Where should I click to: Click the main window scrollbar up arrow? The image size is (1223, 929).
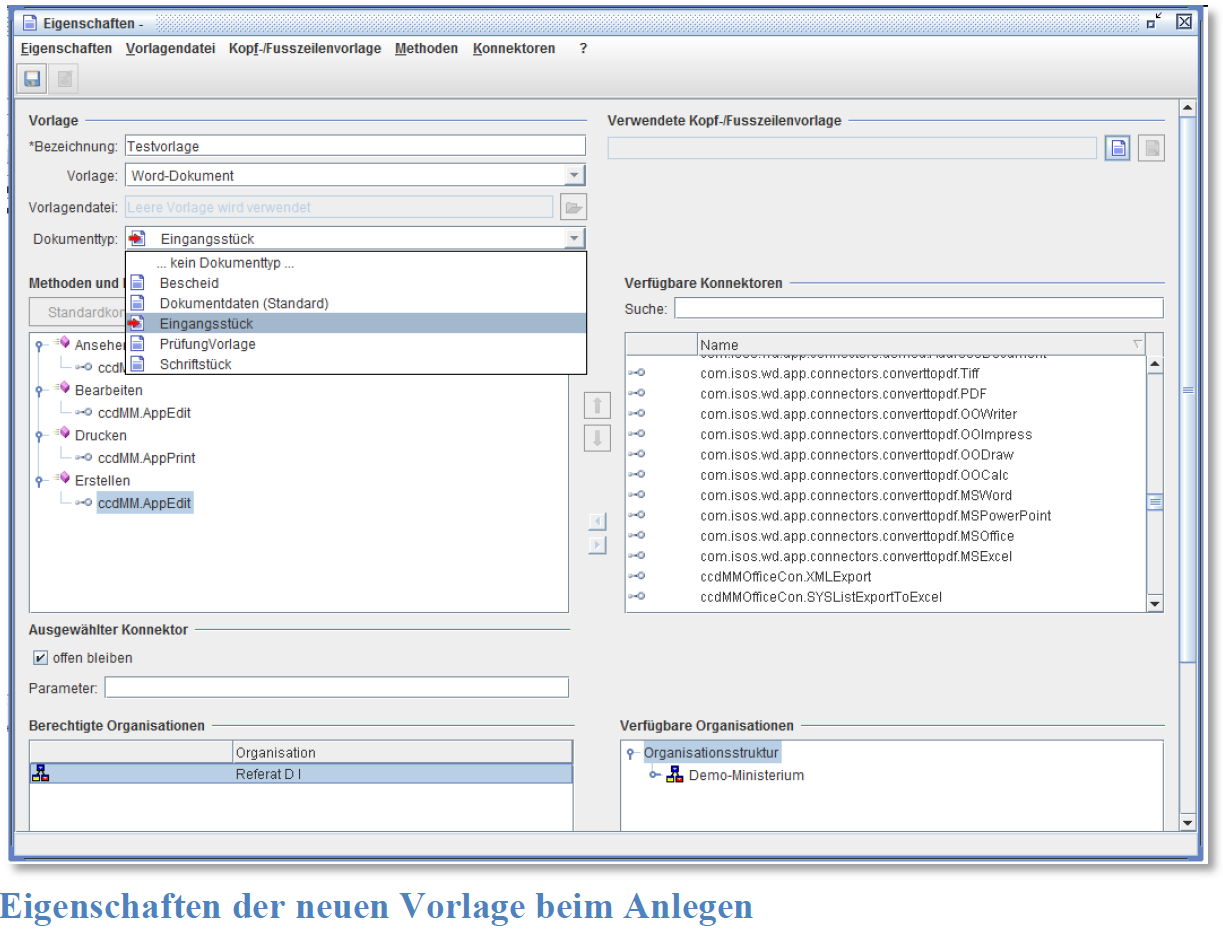[1188, 108]
